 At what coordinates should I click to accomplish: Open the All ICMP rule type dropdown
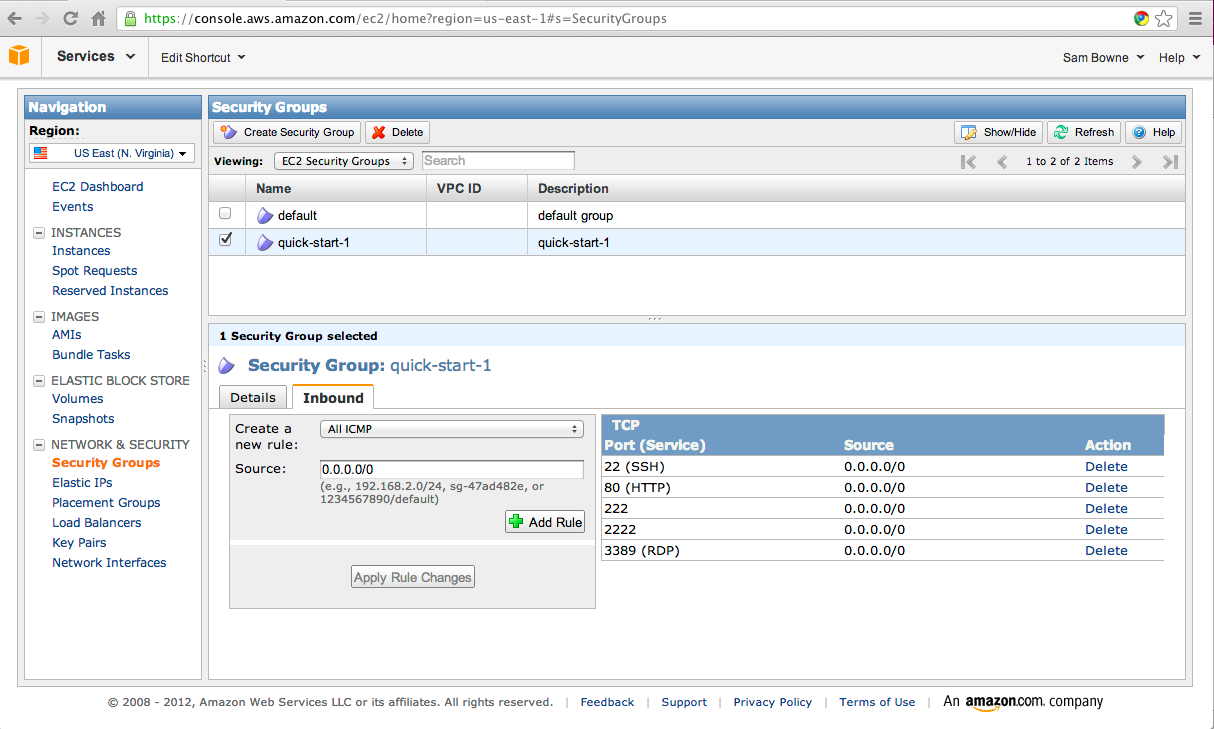point(452,429)
